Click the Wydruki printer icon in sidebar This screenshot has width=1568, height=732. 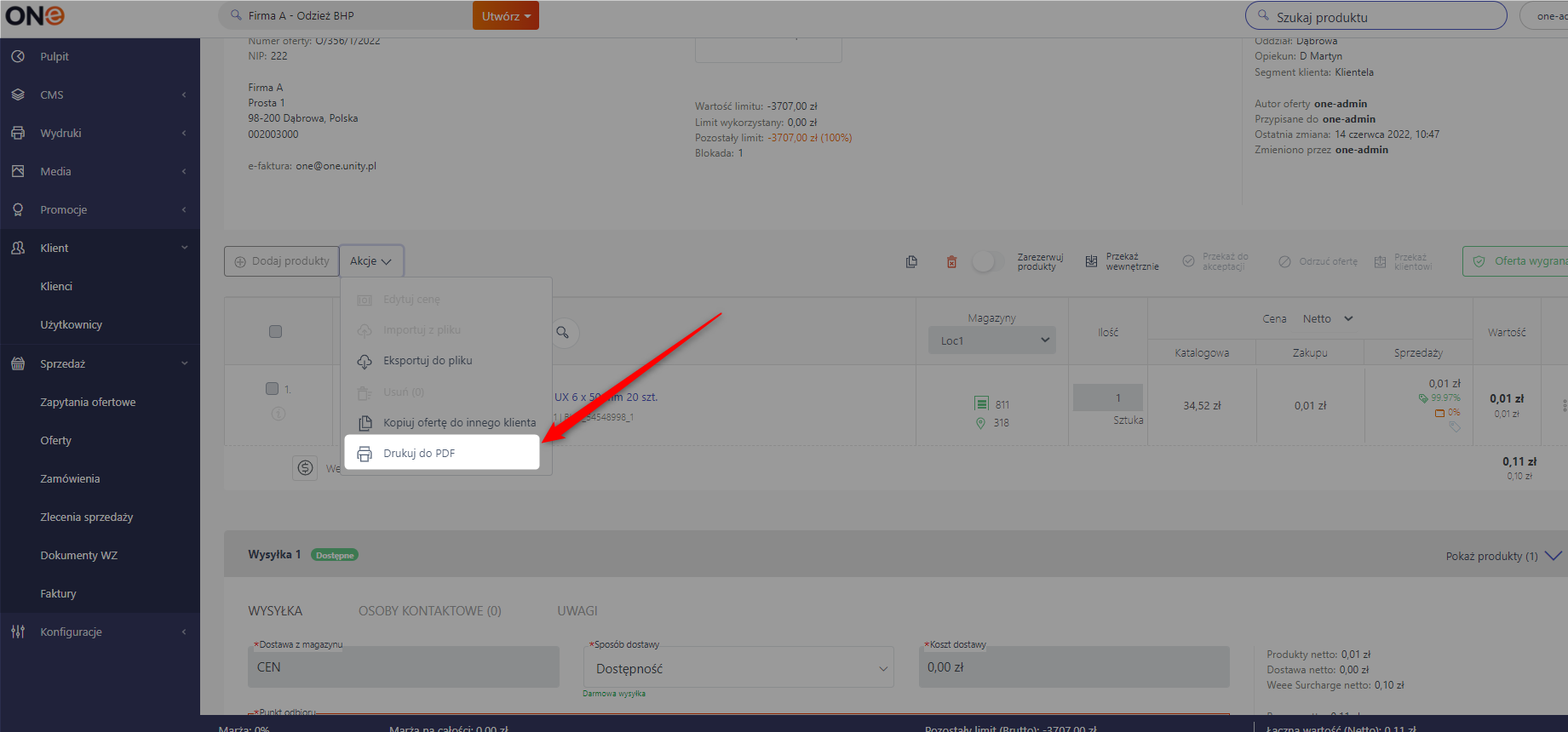pyautogui.click(x=18, y=133)
